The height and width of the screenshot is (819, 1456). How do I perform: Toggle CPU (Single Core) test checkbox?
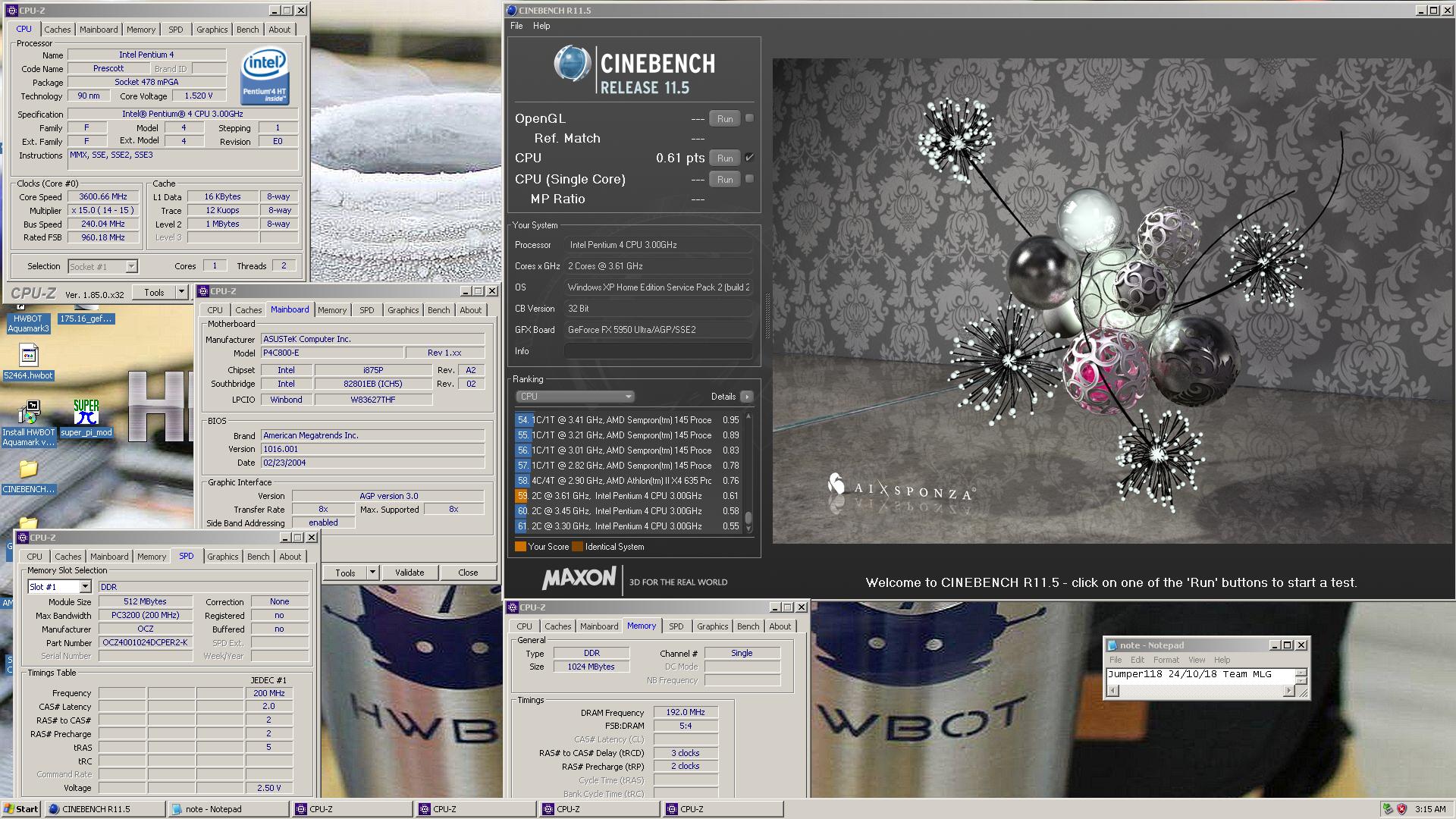749,179
